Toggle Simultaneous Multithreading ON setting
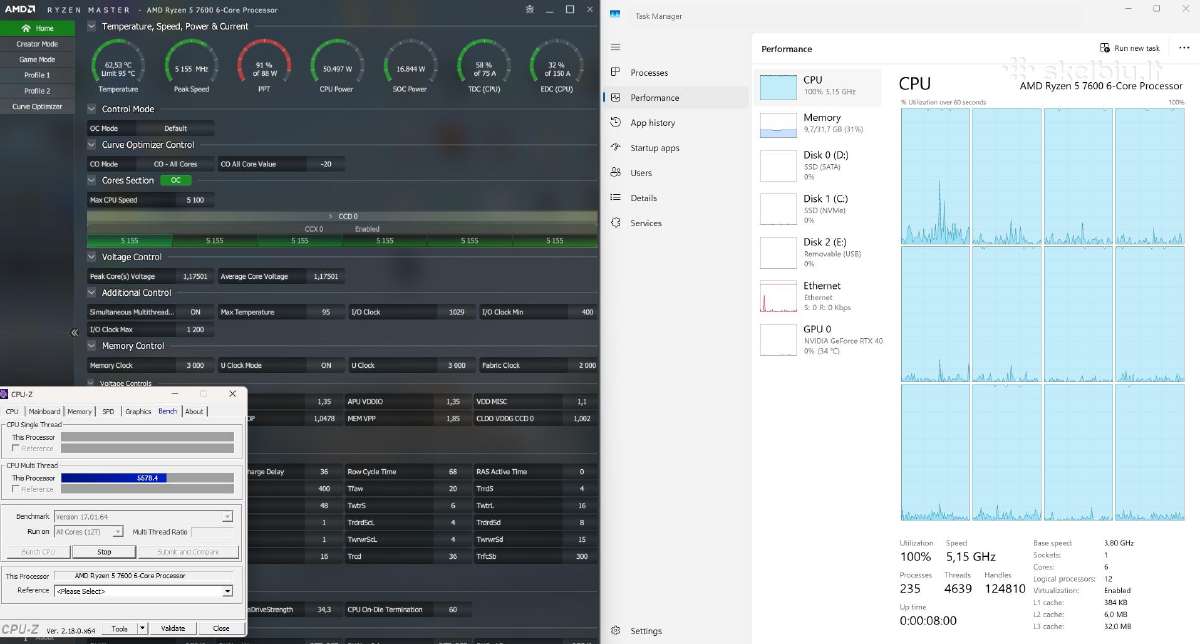 (195, 312)
